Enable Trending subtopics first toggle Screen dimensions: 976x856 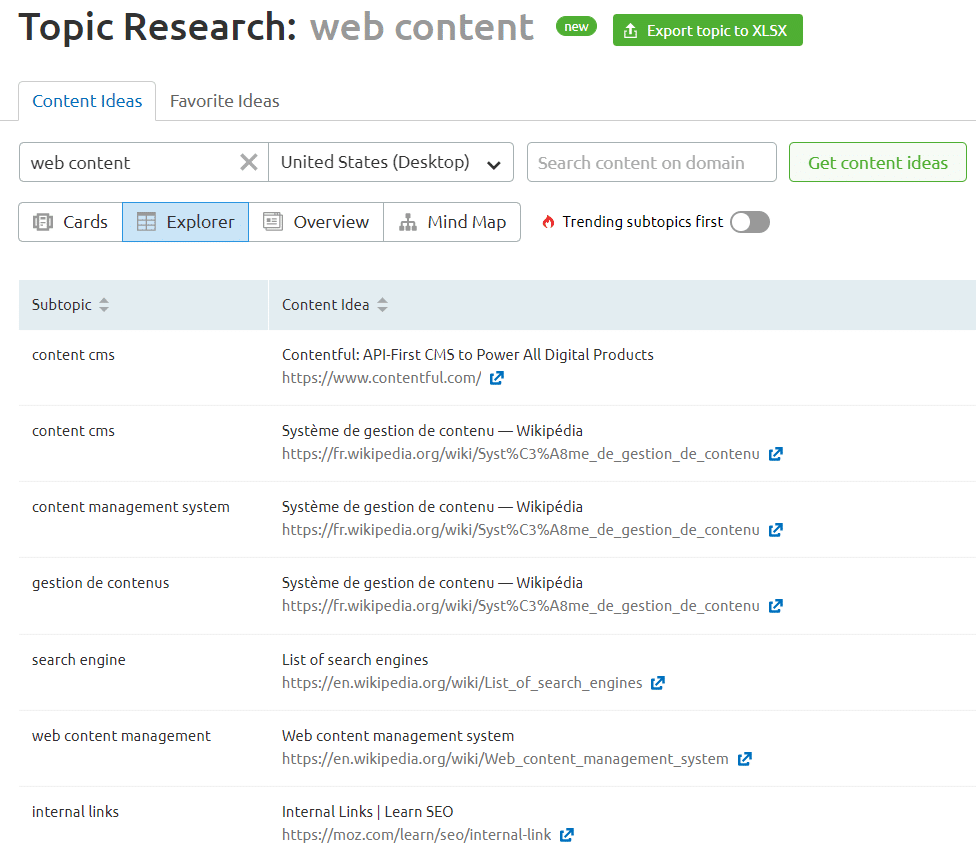pos(749,222)
